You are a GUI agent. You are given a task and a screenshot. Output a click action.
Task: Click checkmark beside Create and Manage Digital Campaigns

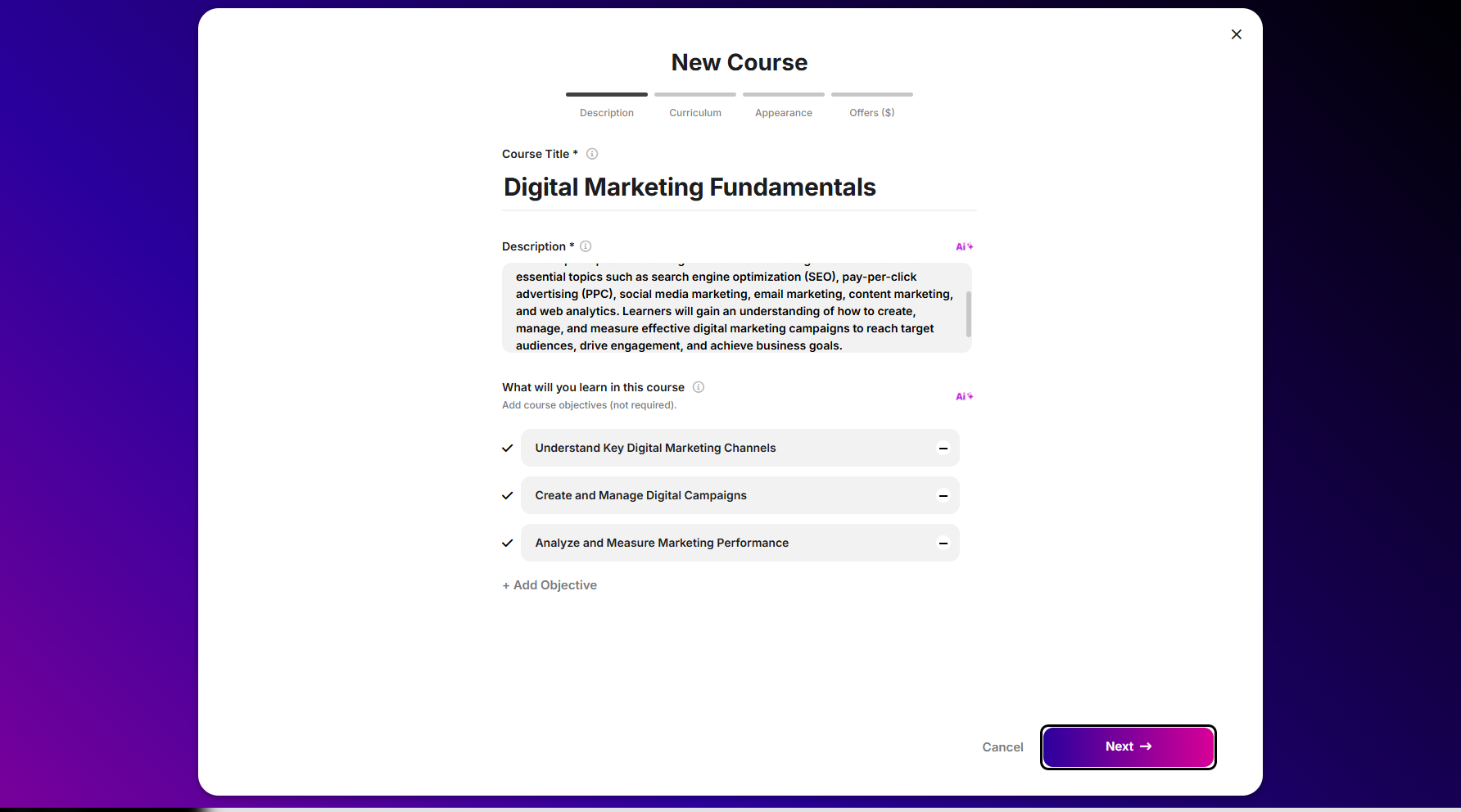tap(508, 496)
